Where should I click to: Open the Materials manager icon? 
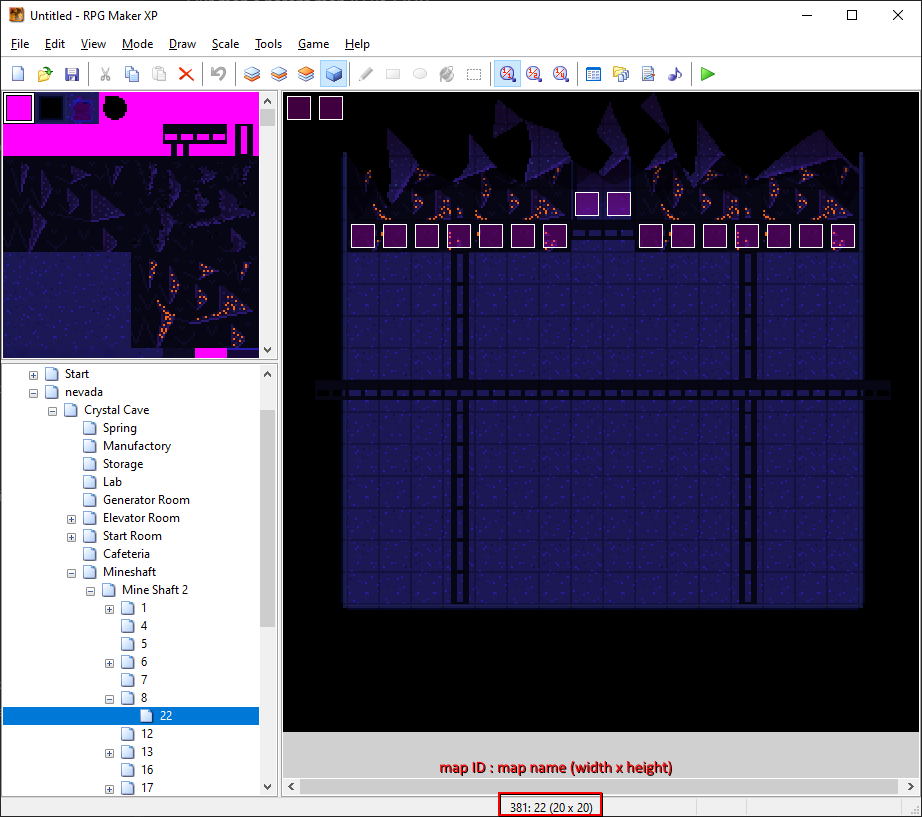pos(621,74)
